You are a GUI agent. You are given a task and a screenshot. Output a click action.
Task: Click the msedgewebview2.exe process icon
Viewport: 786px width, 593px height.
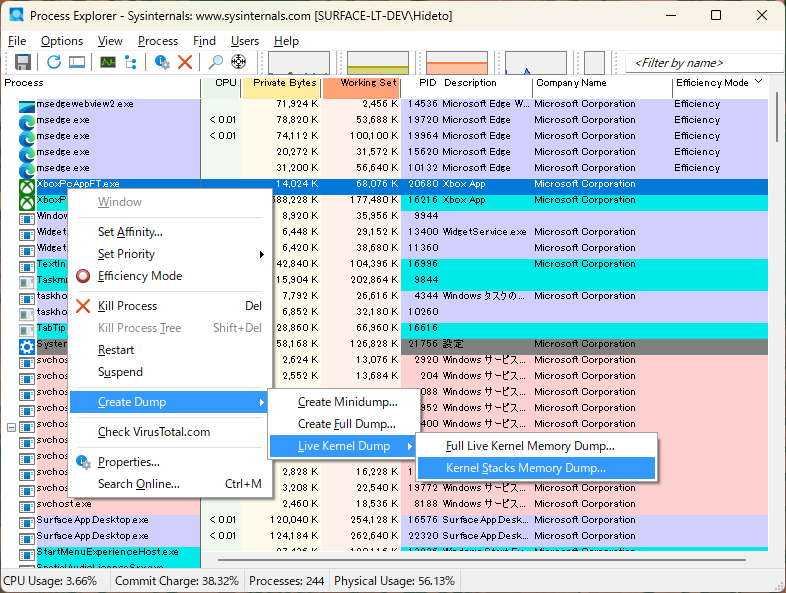click(x=27, y=106)
